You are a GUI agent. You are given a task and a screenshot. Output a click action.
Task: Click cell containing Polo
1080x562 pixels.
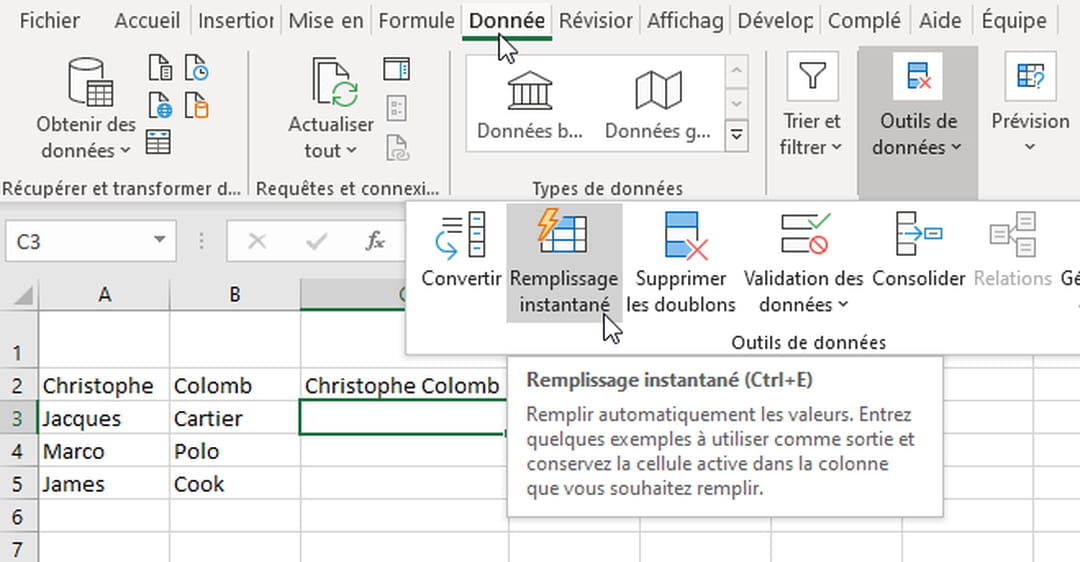pos(235,452)
